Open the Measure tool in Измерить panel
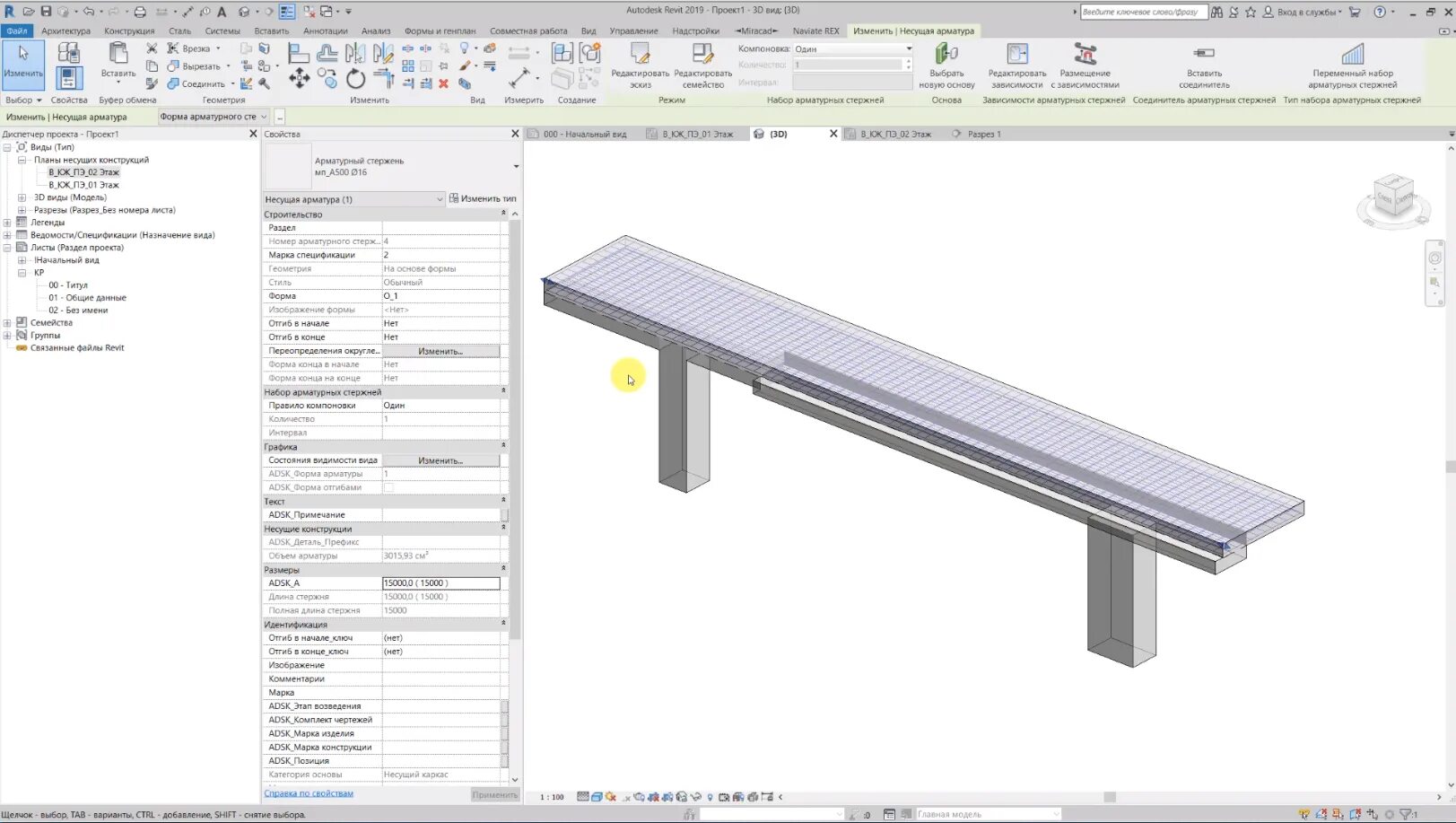The height and width of the screenshot is (823, 1456). tap(519, 78)
